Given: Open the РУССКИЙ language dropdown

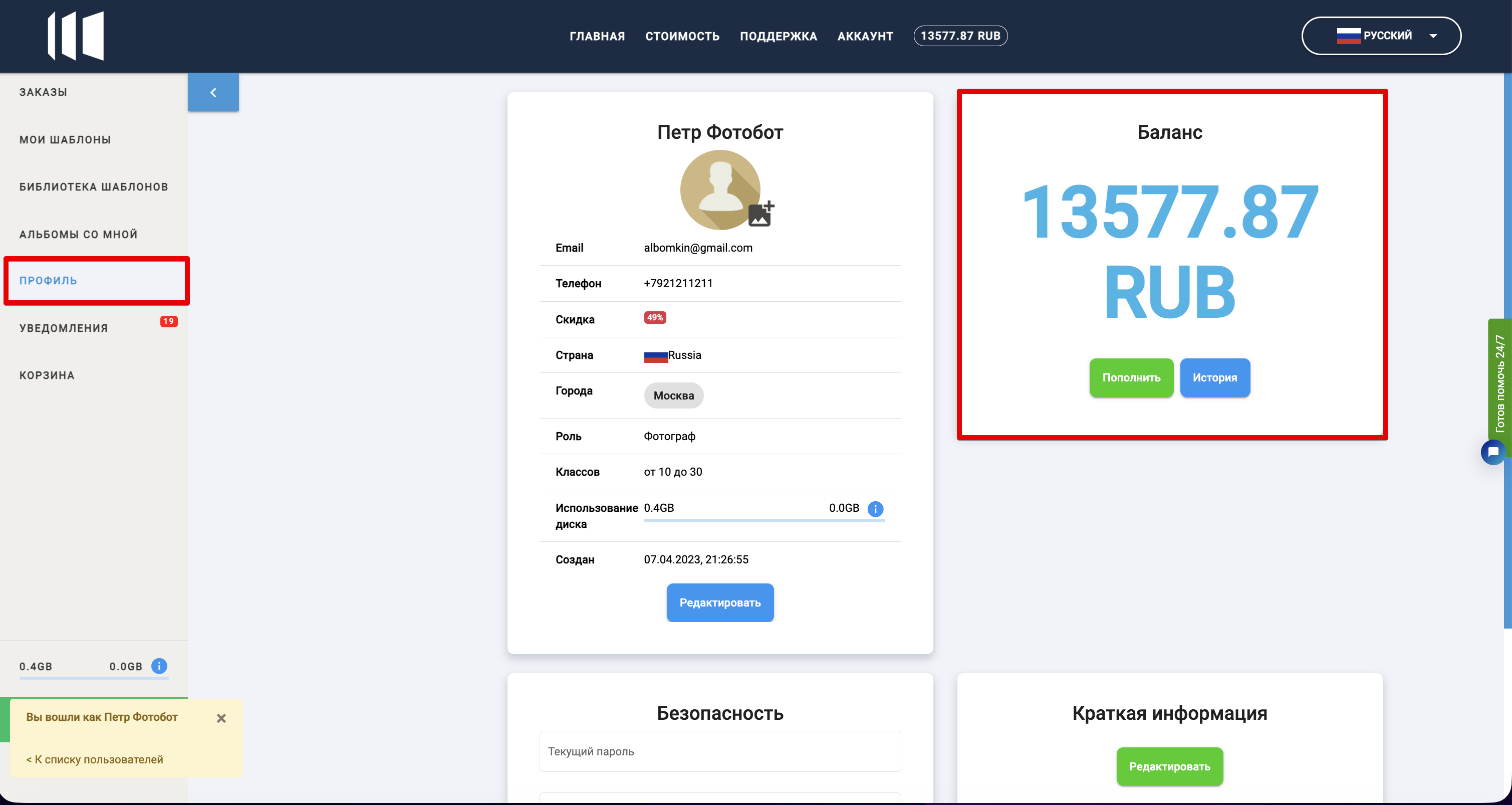Looking at the screenshot, I should pyautogui.click(x=1381, y=36).
